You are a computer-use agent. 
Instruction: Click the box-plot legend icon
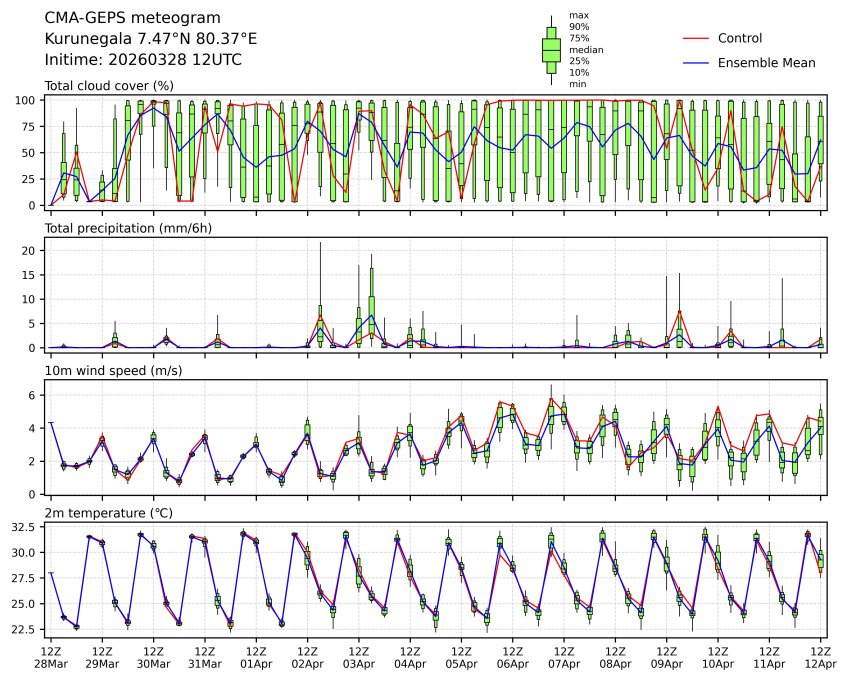550,49
